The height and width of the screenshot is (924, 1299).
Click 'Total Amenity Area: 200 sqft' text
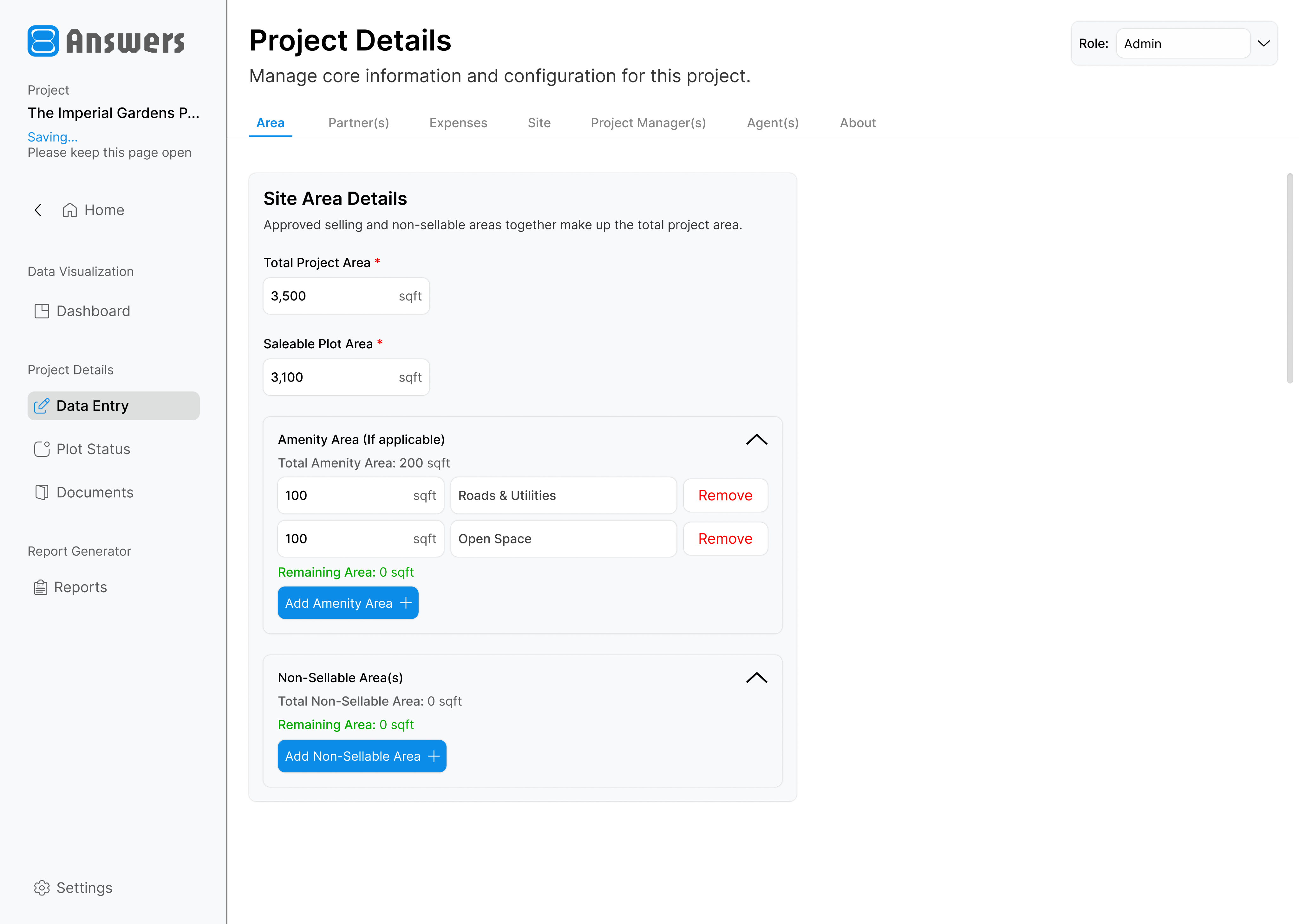364,463
